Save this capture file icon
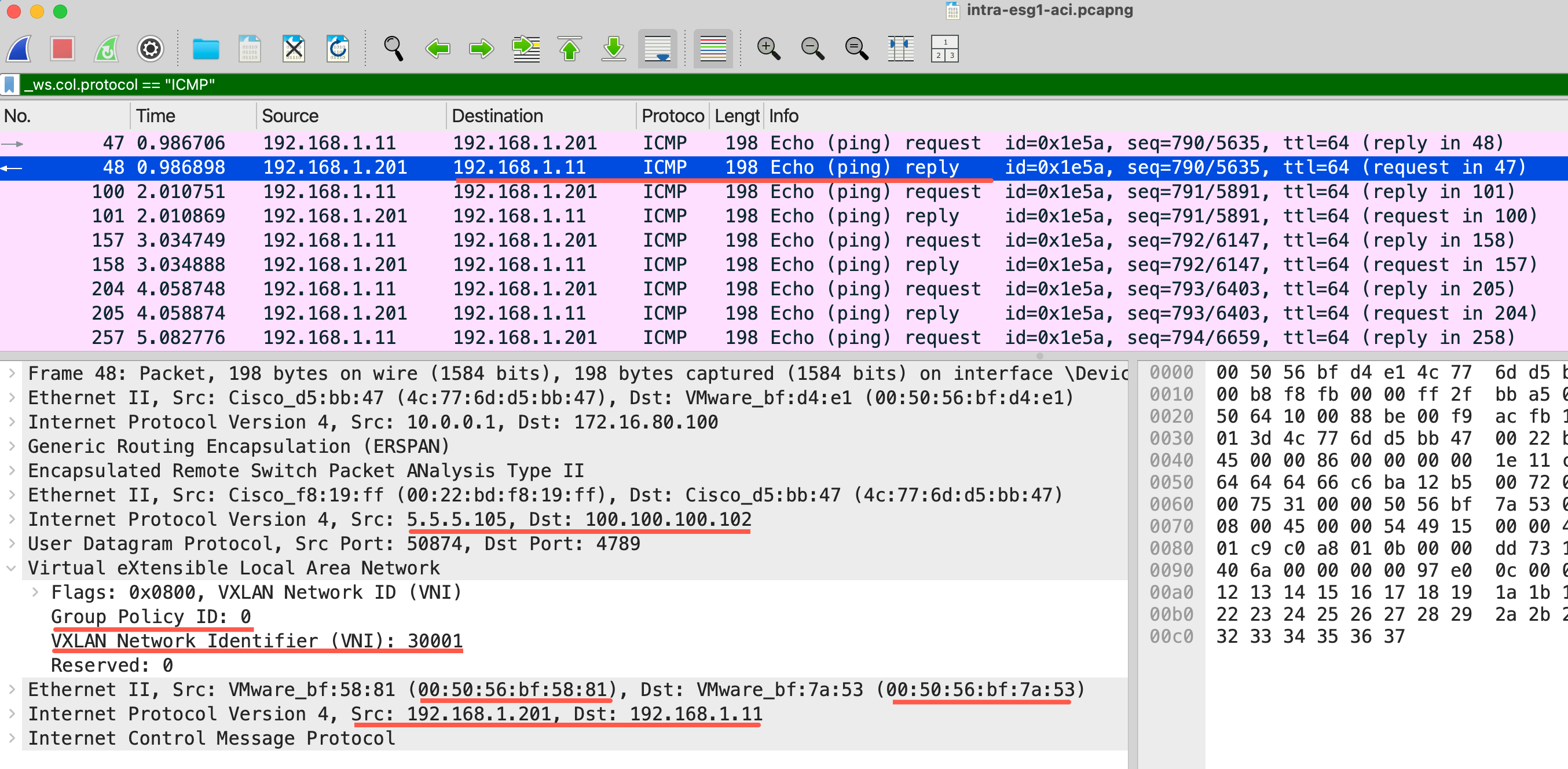Viewport: 1568px width, 769px height. (250, 49)
